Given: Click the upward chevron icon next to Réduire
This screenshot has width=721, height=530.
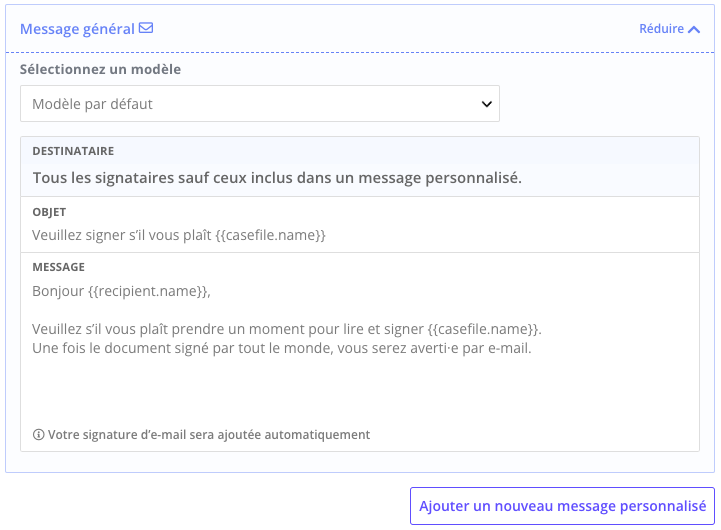Looking at the screenshot, I should click(694, 29).
